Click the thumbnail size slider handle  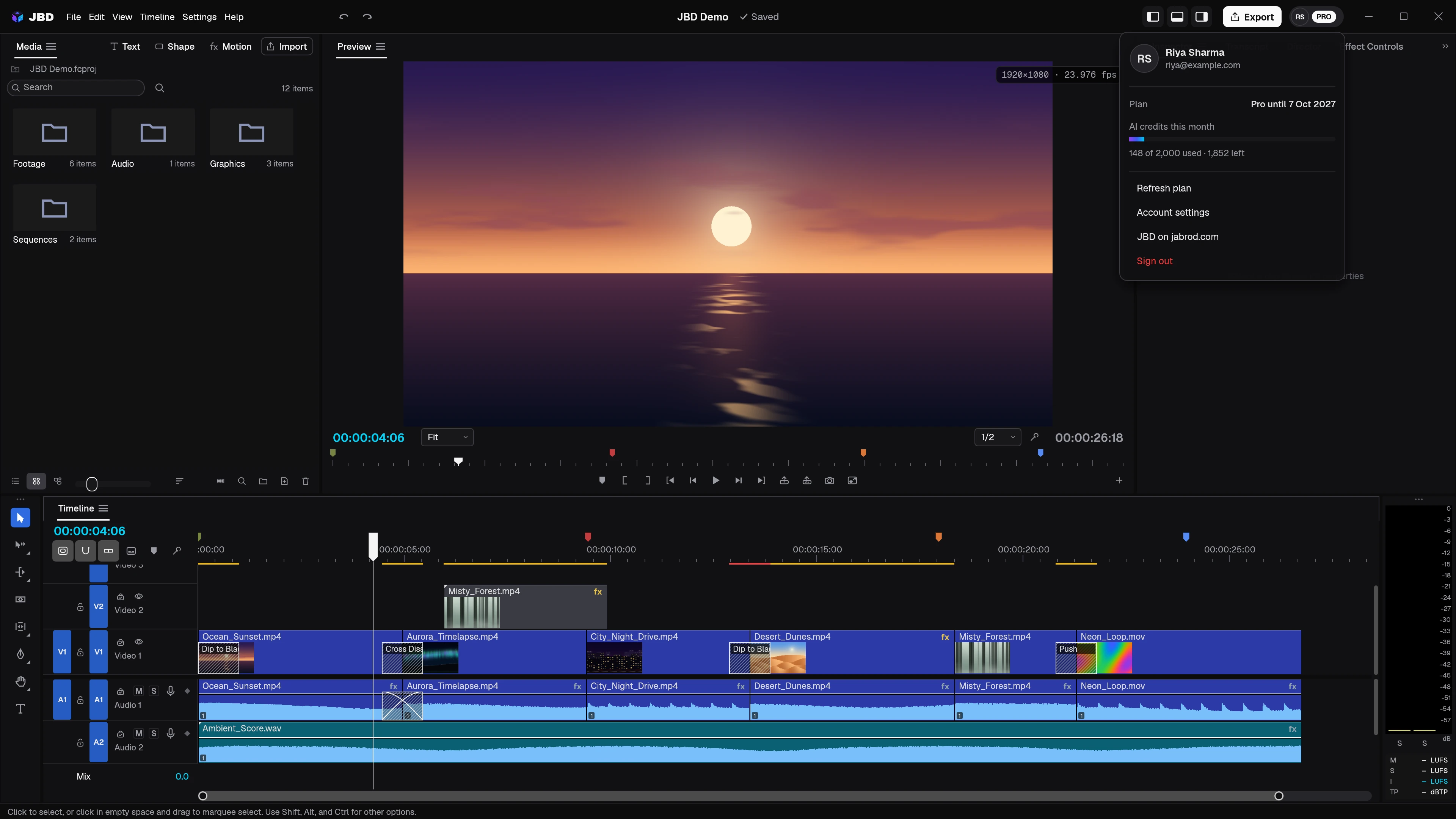(92, 484)
